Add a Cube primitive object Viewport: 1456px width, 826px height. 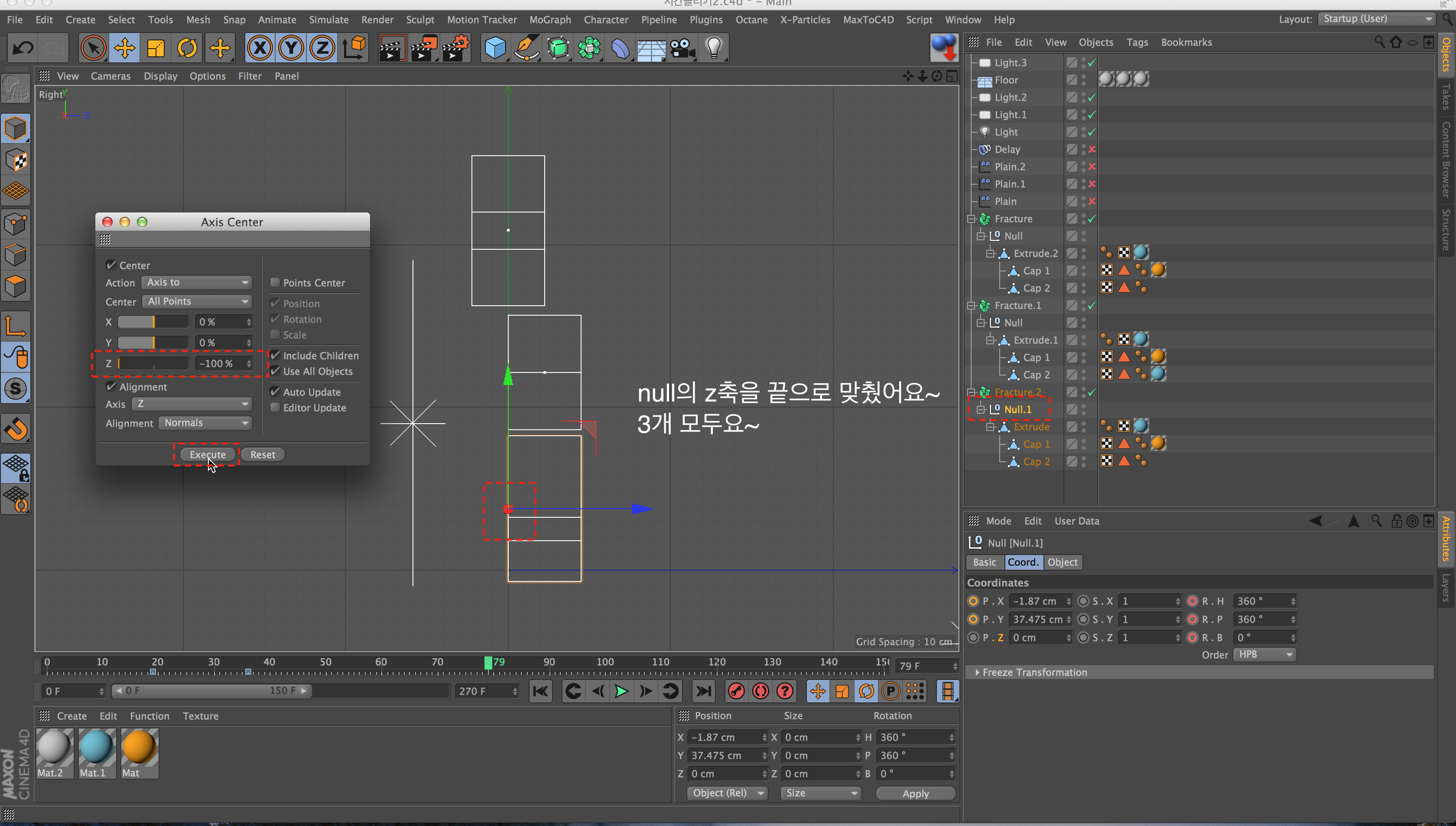(495, 48)
